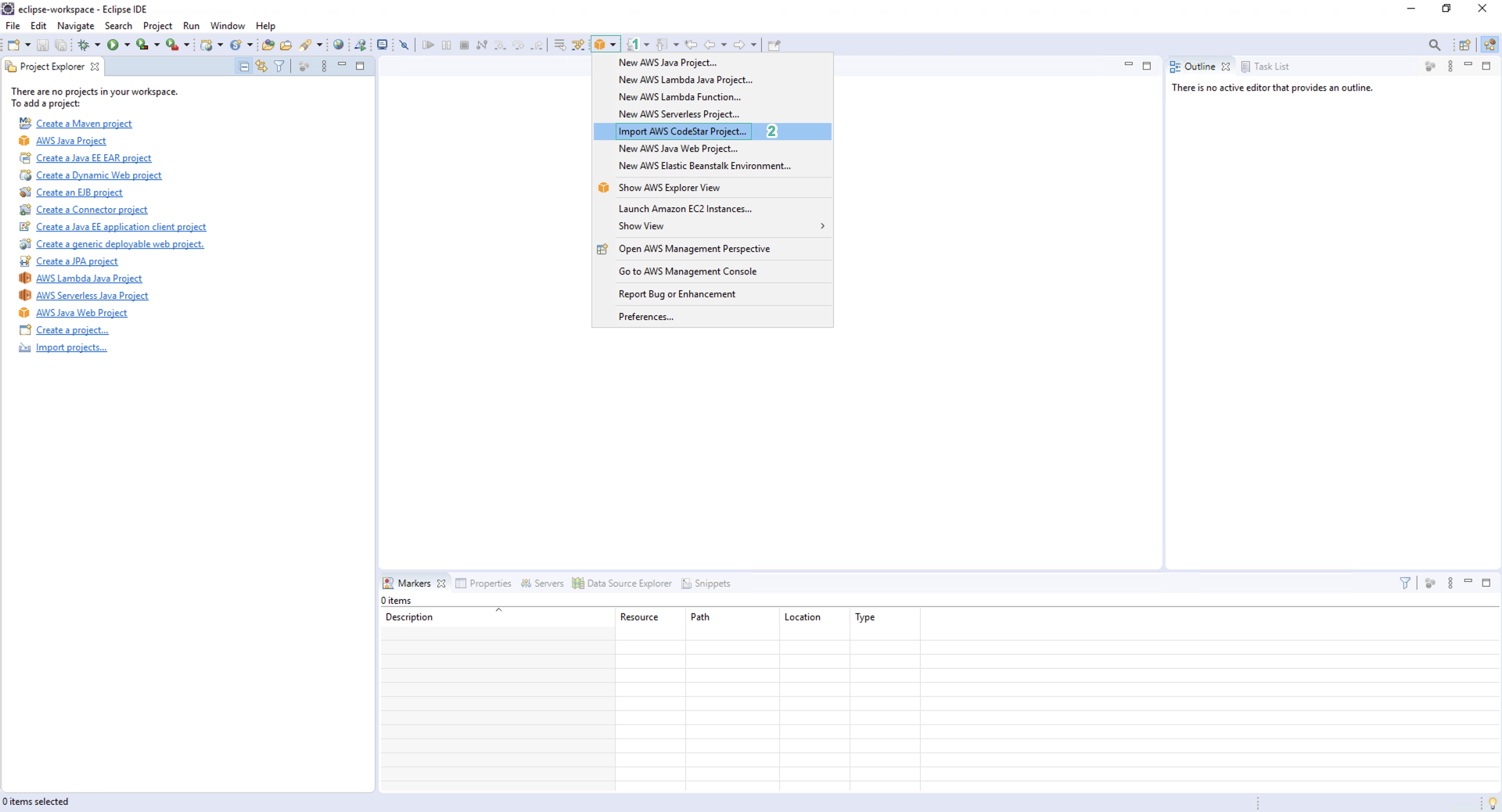The width and height of the screenshot is (1502, 812).
Task: Click the Last Edit Location arrow
Action: point(691,45)
